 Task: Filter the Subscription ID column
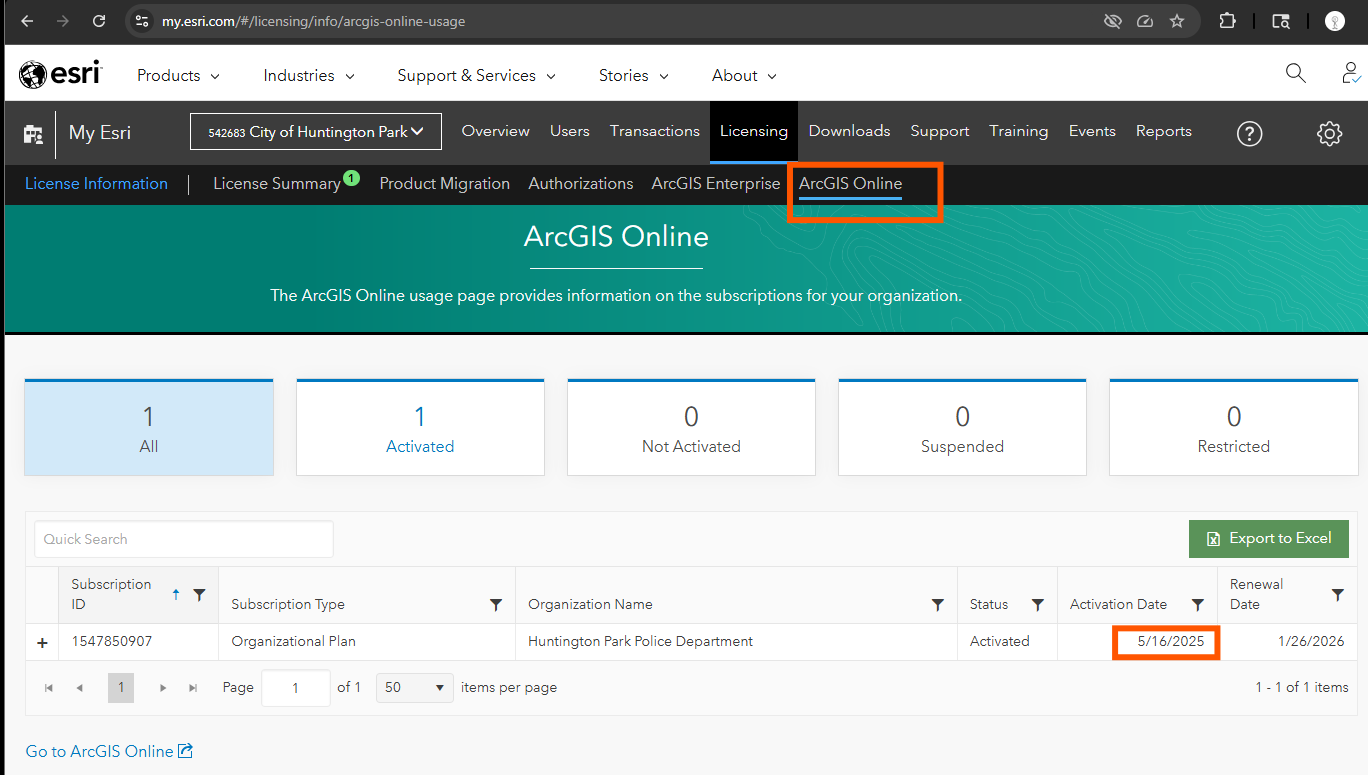(199, 594)
